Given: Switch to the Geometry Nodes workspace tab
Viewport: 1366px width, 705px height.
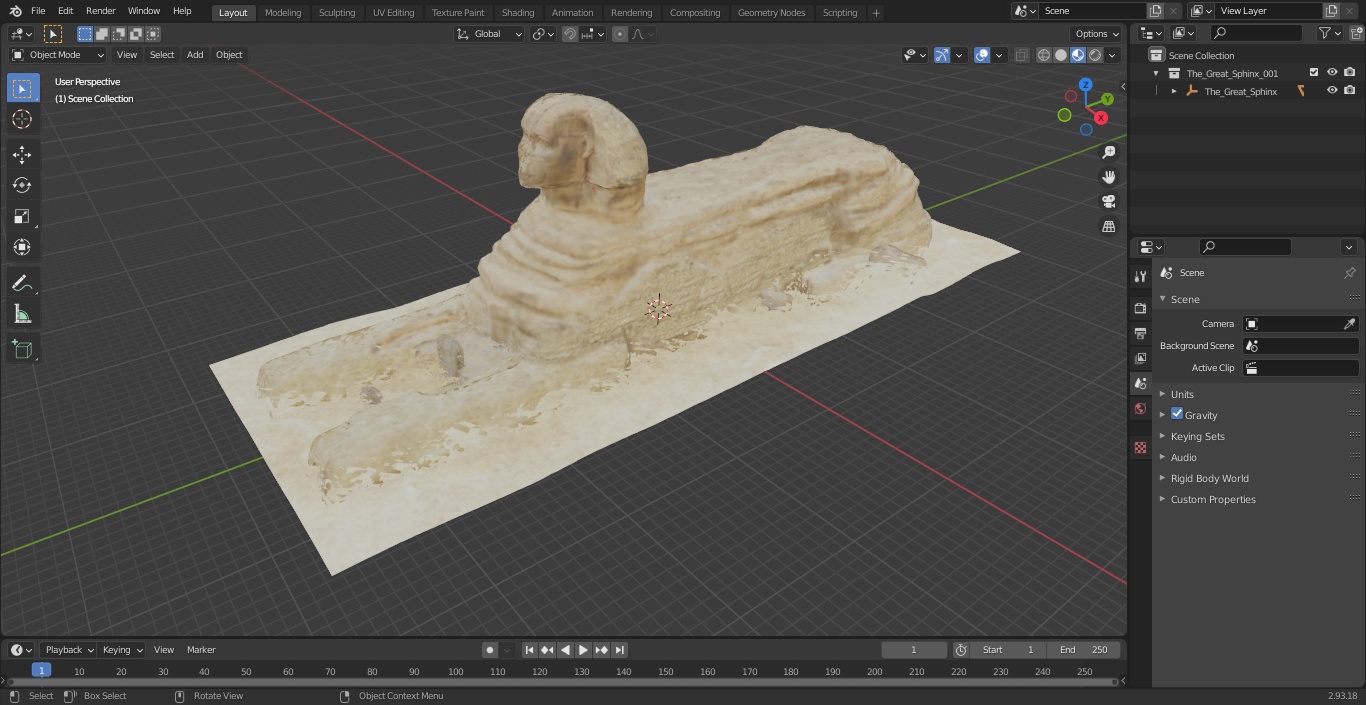Looking at the screenshot, I should pos(771,13).
